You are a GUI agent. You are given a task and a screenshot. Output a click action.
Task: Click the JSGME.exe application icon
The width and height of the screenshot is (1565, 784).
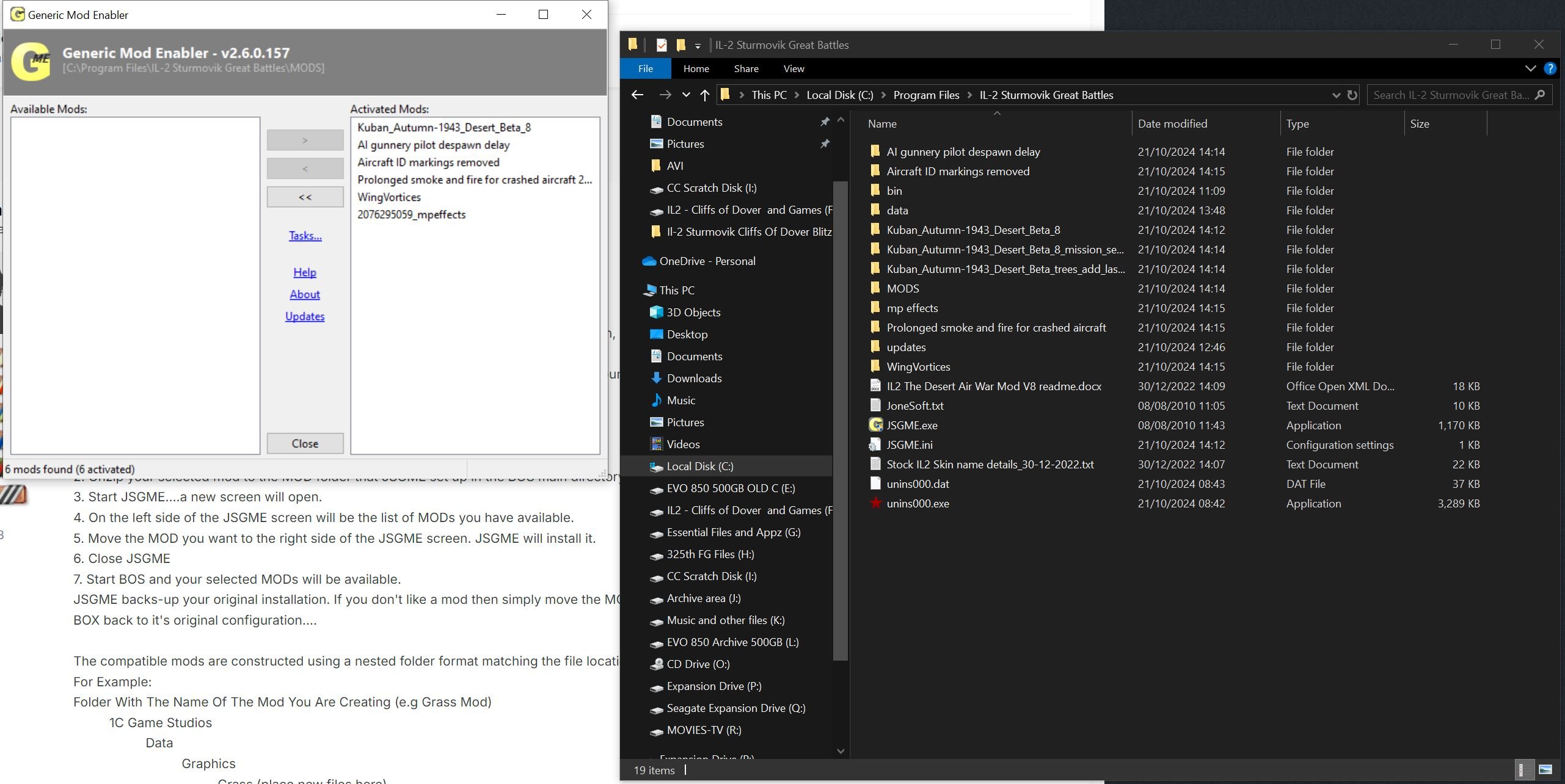[875, 425]
